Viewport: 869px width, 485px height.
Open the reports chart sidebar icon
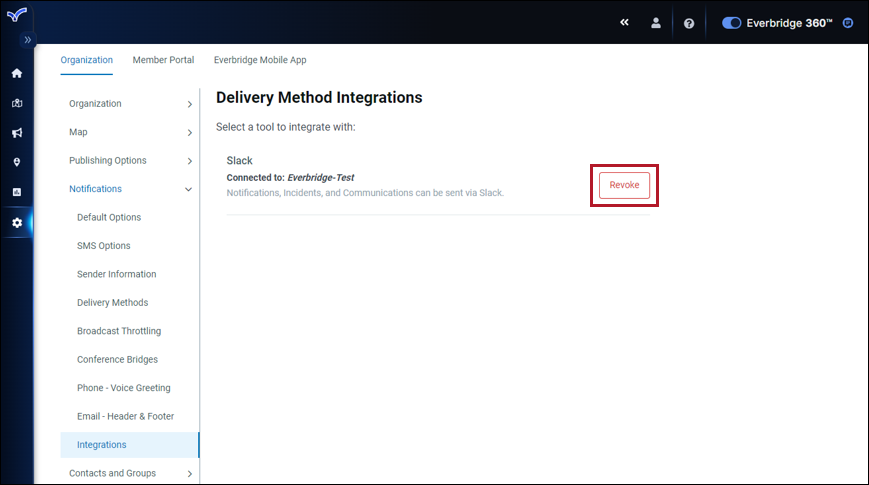[x=17, y=192]
